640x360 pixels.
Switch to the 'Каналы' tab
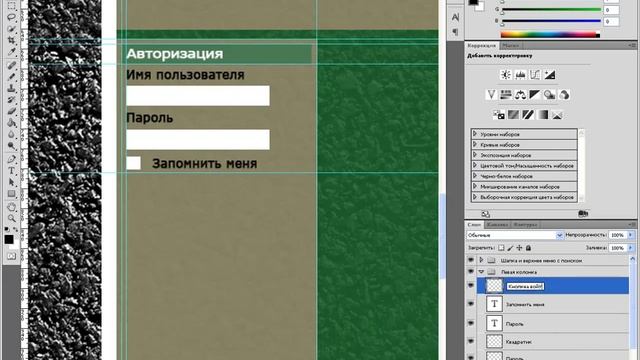tap(497, 224)
